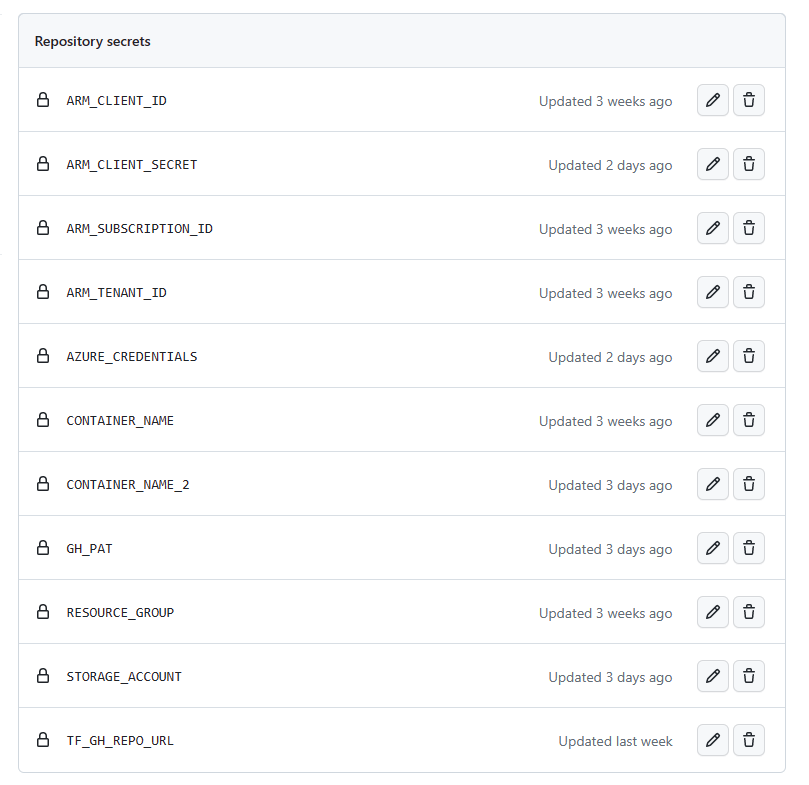Edit the ARM_CLIENT_ID secret
This screenshot has width=809, height=785.
coord(712,100)
